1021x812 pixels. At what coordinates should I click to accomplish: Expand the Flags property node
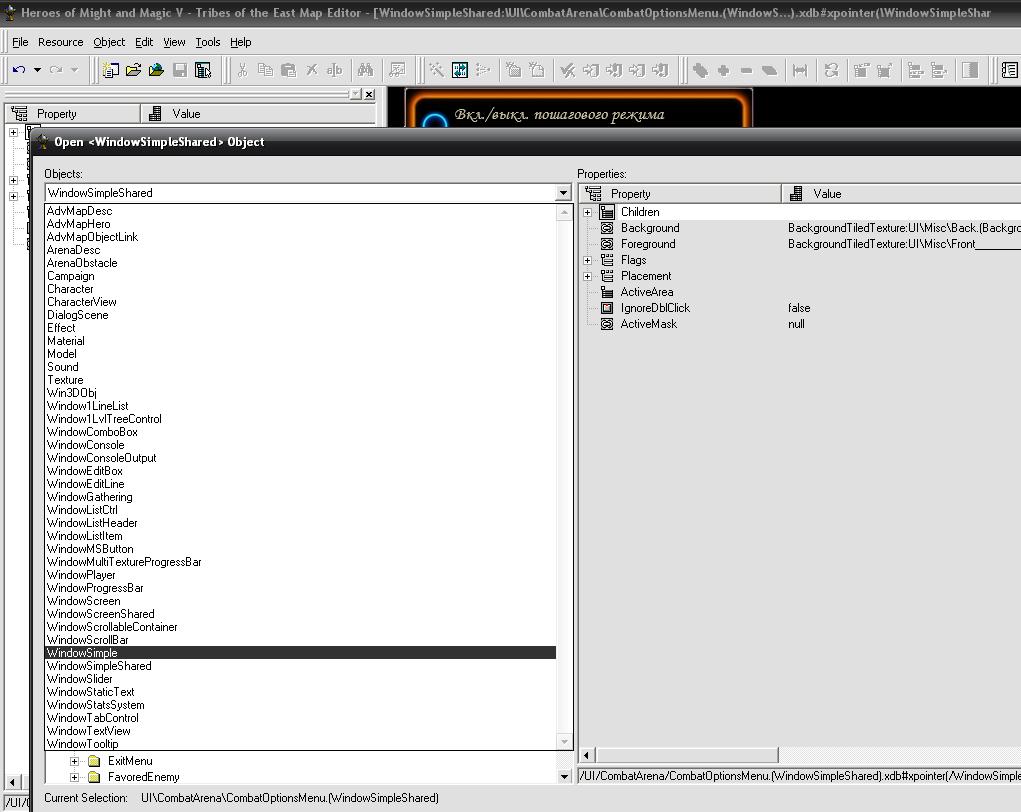click(587, 260)
